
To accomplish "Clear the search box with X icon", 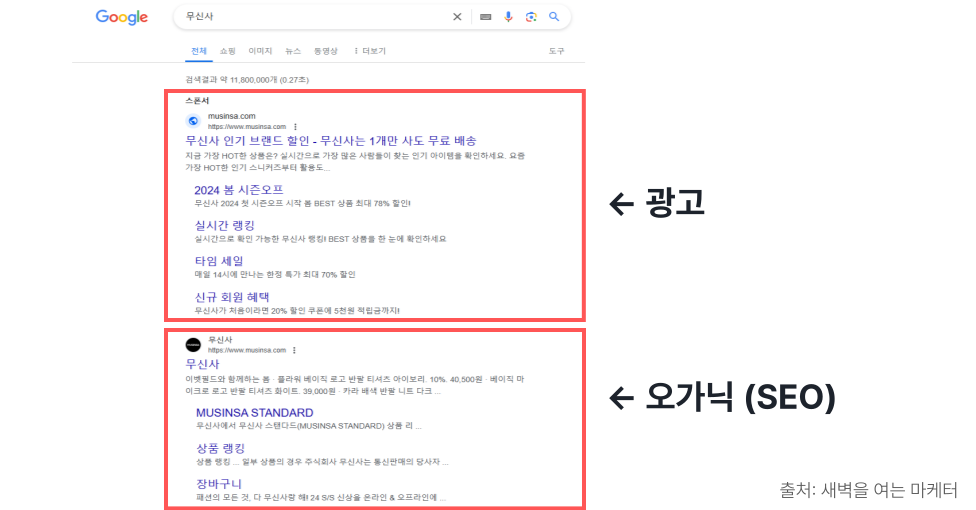I will click(x=457, y=17).
